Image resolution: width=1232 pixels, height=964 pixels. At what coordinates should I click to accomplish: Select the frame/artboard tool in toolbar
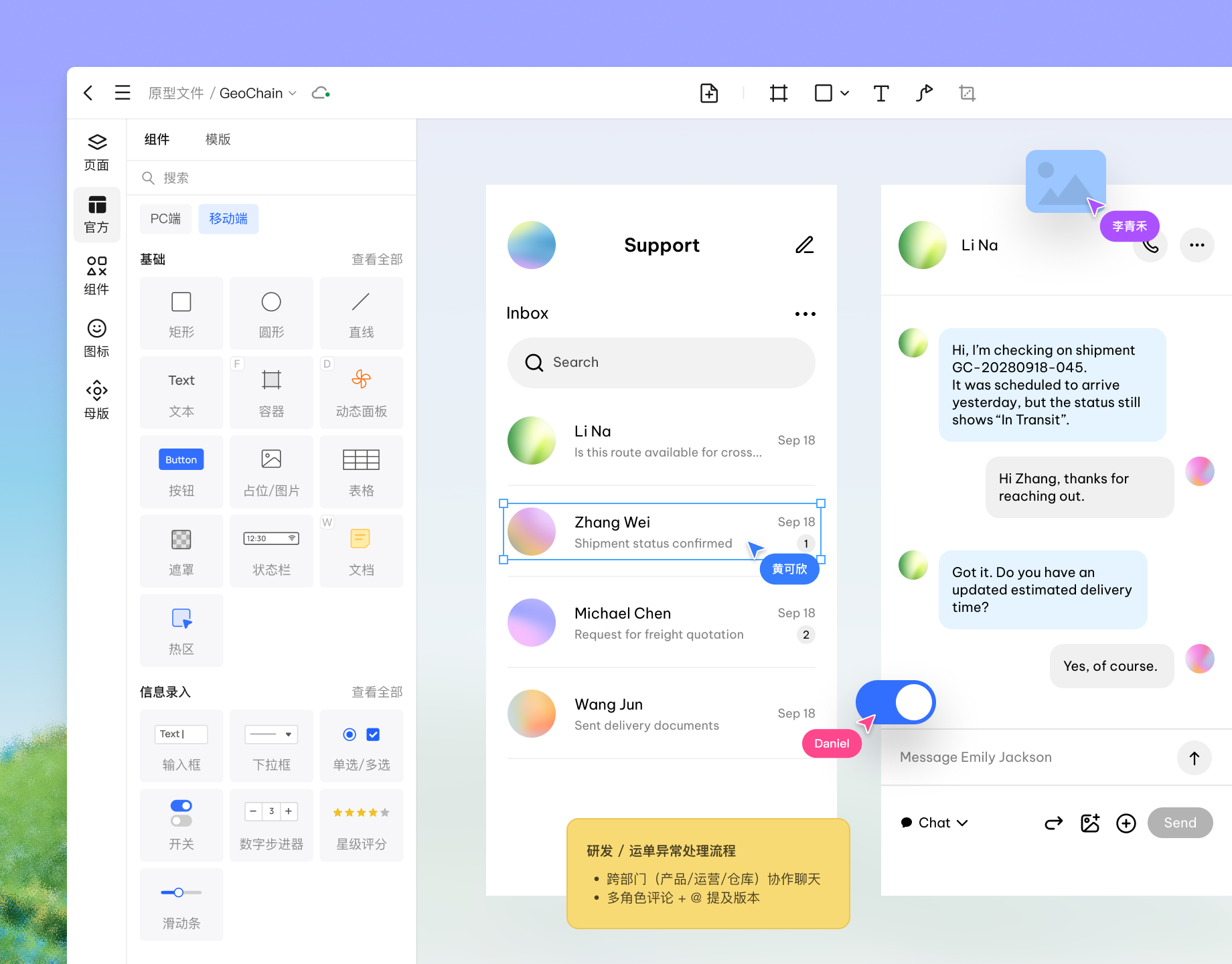click(x=778, y=93)
